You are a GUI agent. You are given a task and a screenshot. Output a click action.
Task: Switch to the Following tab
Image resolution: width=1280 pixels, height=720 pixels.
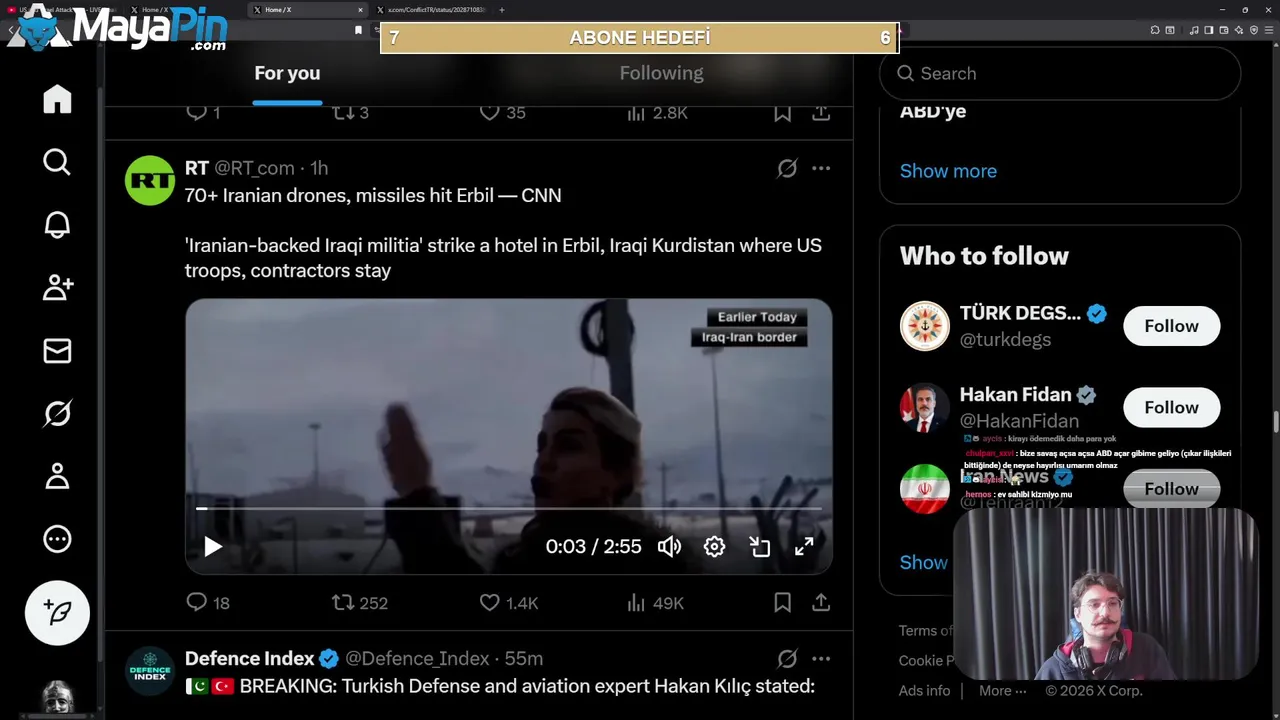[661, 74]
